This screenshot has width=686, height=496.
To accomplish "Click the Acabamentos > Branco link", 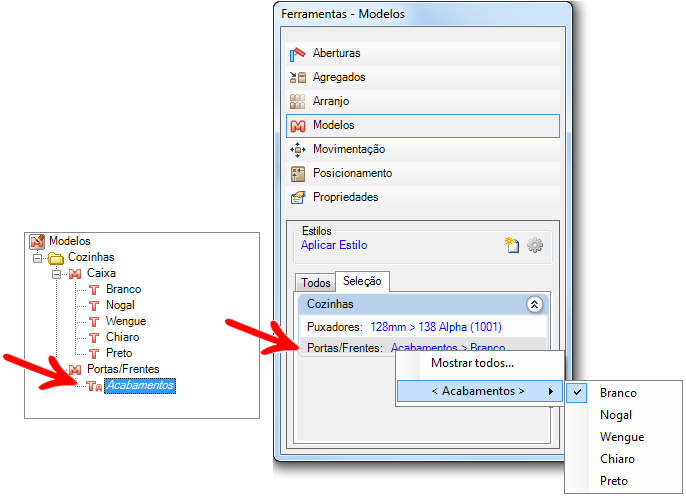I will click(448, 347).
